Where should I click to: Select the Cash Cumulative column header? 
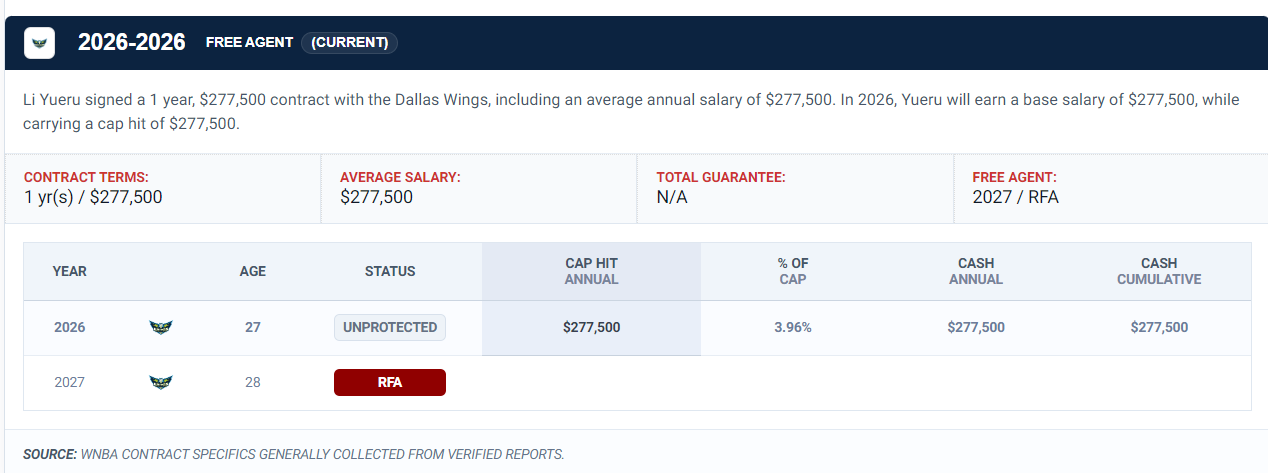click(x=1159, y=271)
